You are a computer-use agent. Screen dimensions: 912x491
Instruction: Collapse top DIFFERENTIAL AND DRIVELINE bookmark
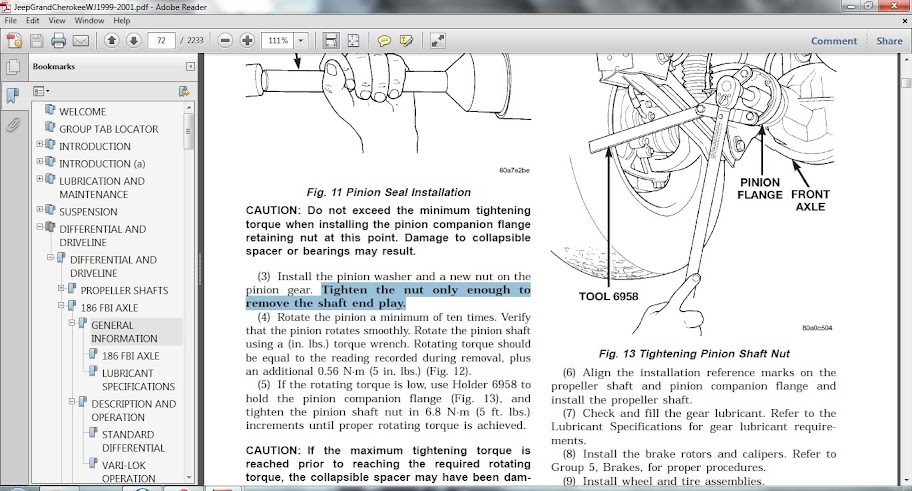40,226
